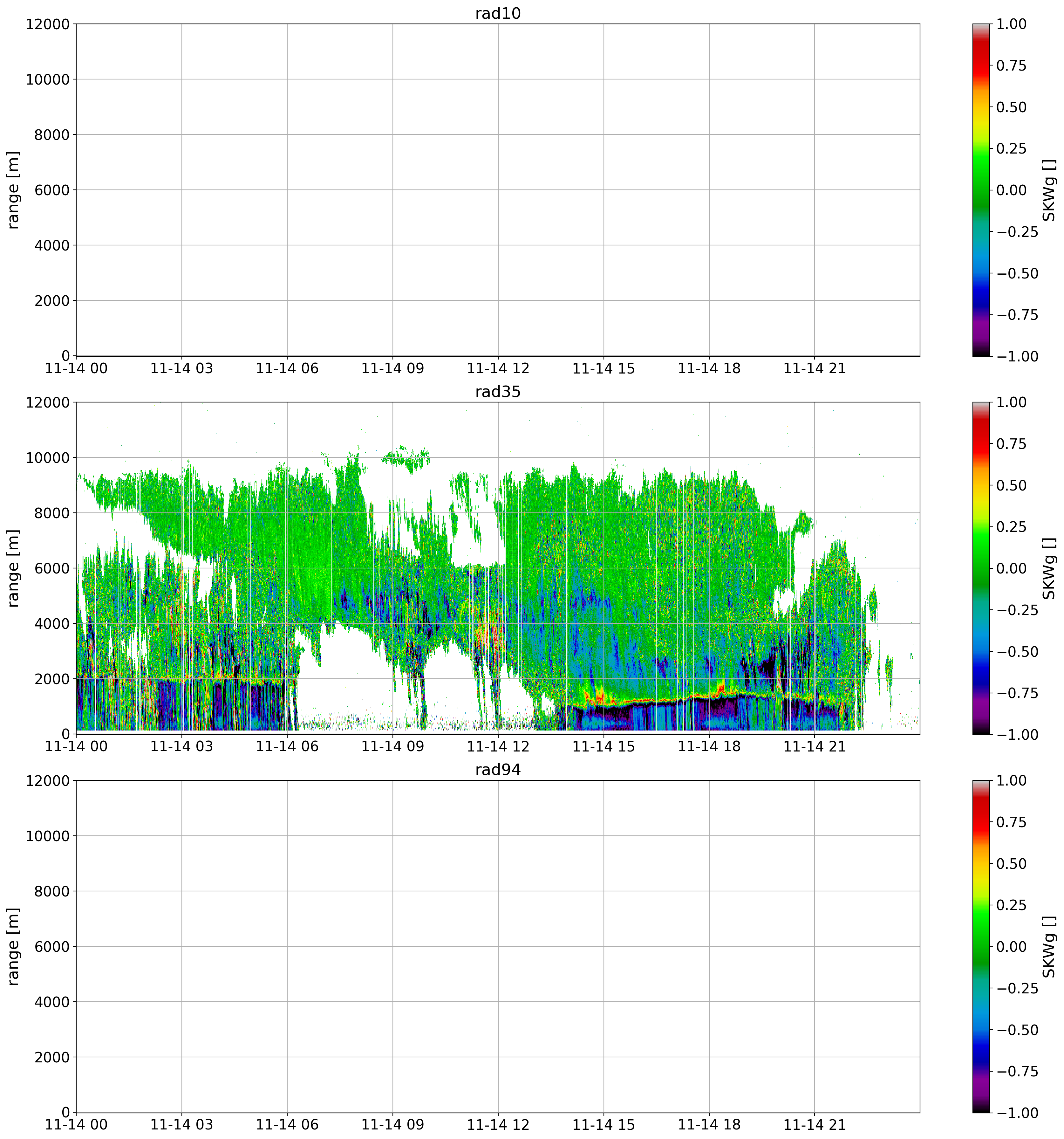
Task: Click the rad35 y-axis tick 8000
Action: (51, 513)
